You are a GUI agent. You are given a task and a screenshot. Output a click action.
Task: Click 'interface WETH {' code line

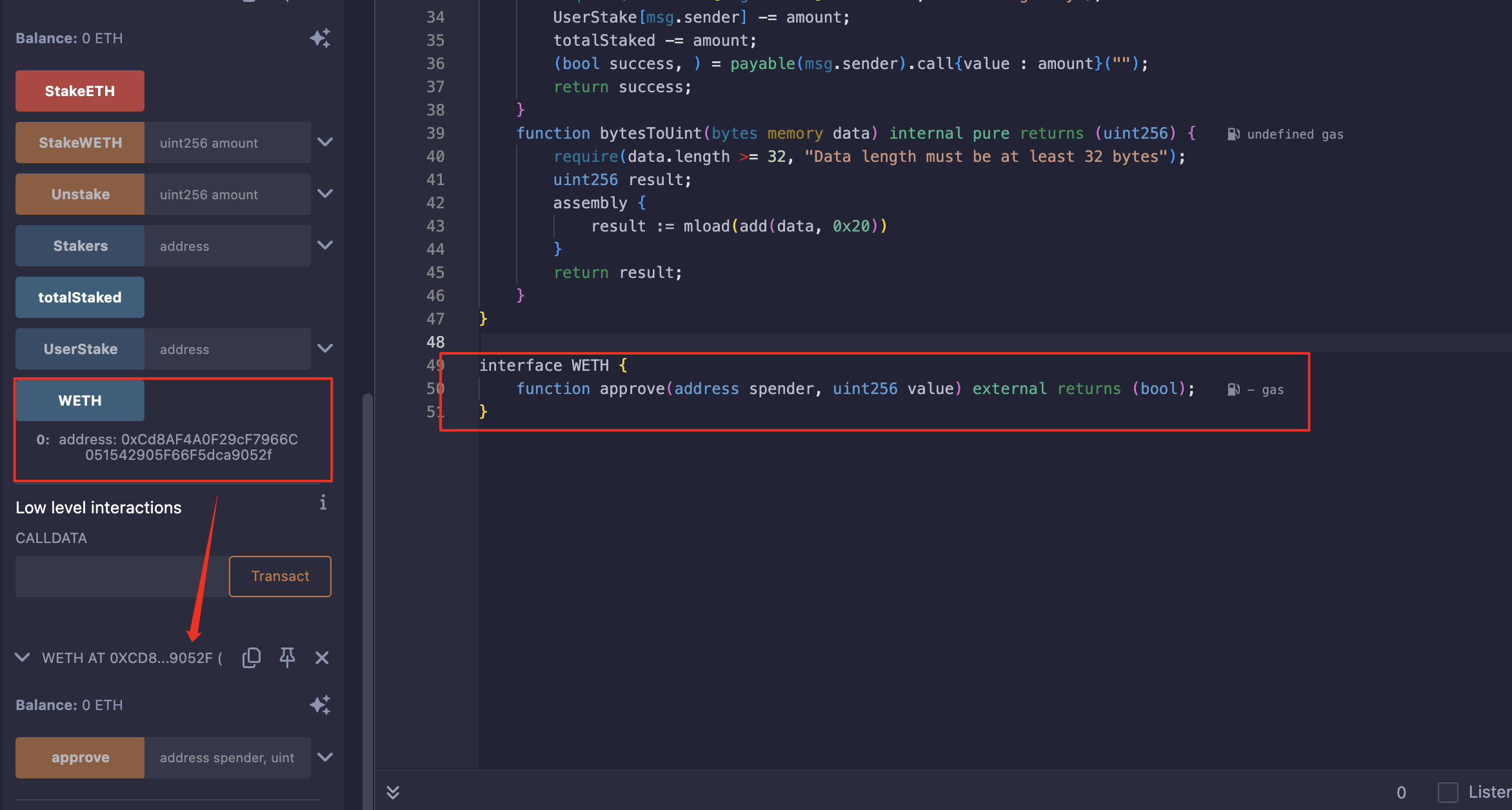pyautogui.click(x=553, y=365)
